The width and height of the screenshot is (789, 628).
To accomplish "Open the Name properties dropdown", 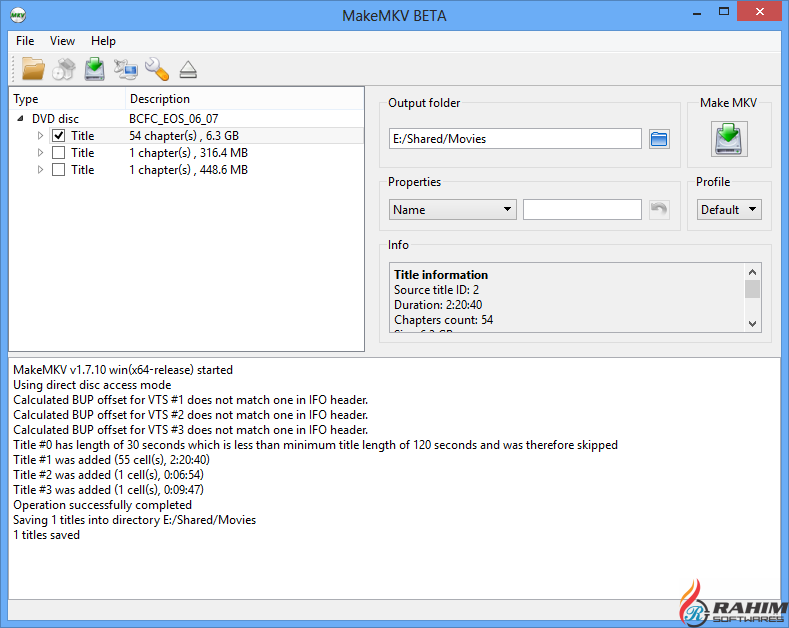I will [452, 209].
